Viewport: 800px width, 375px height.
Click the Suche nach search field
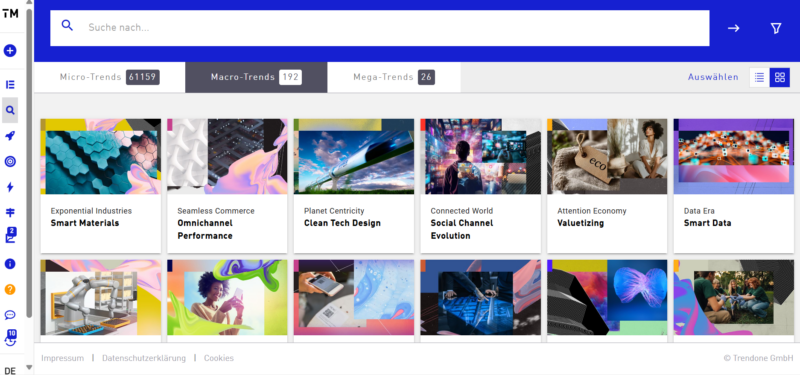tap(380, 28)
